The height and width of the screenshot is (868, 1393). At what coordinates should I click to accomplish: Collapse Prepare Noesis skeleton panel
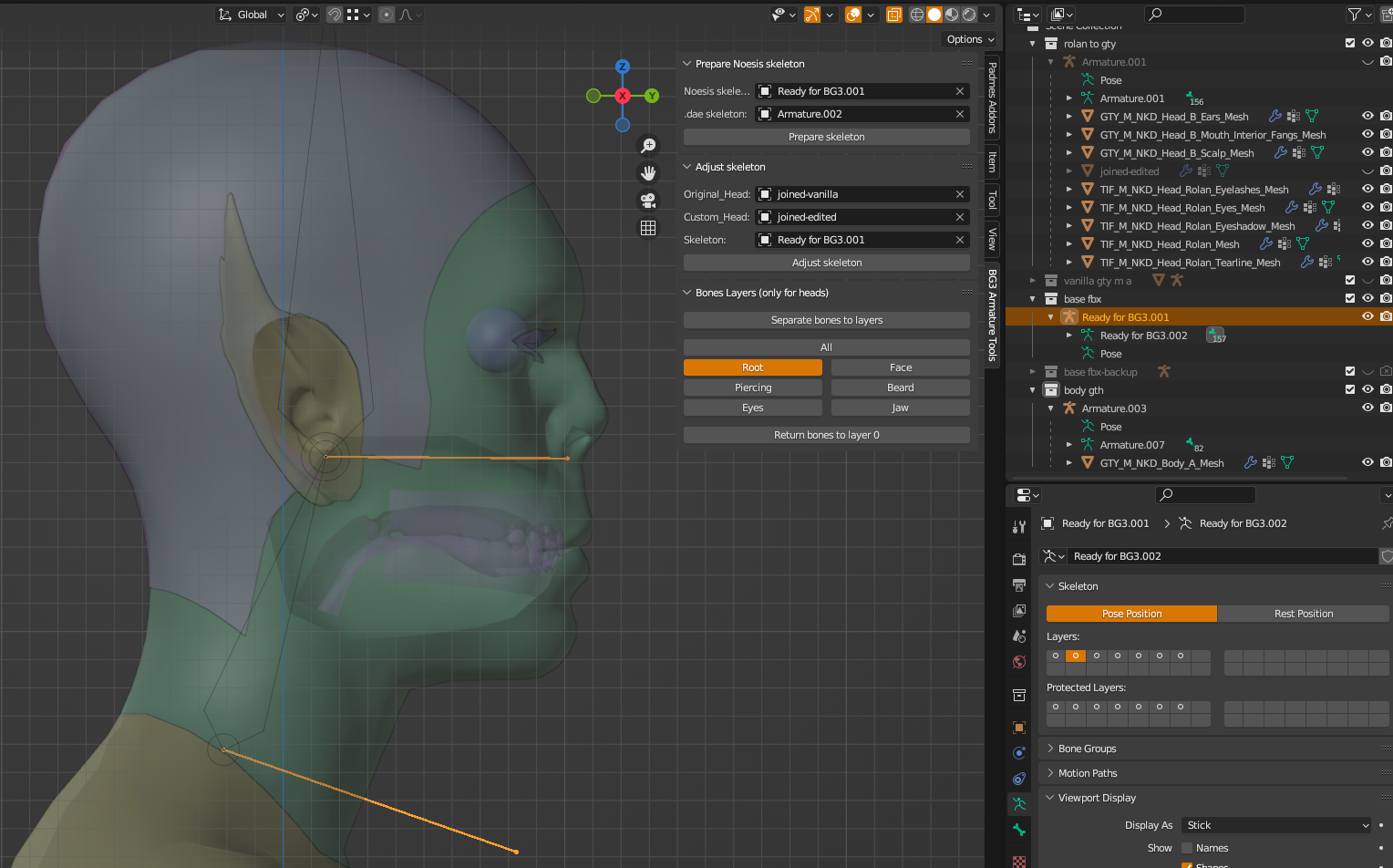(x=687, y=64)
